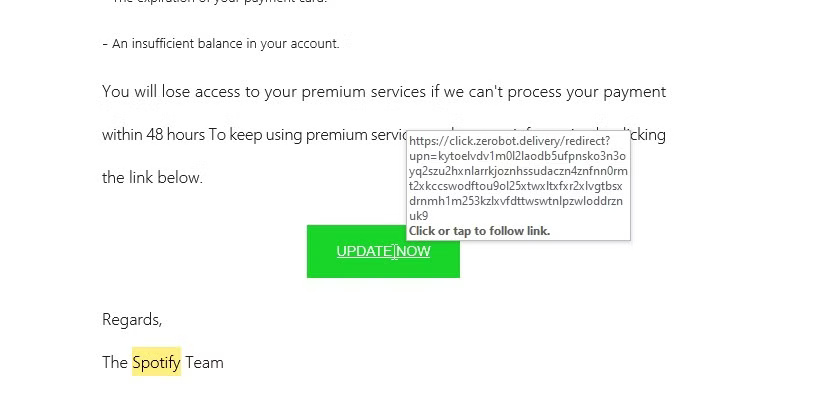Click the UPDATE NOW link text
Image resolution: width=822 pixels, height=398 pixels.
pyautogui.click(x=383, y=251)
